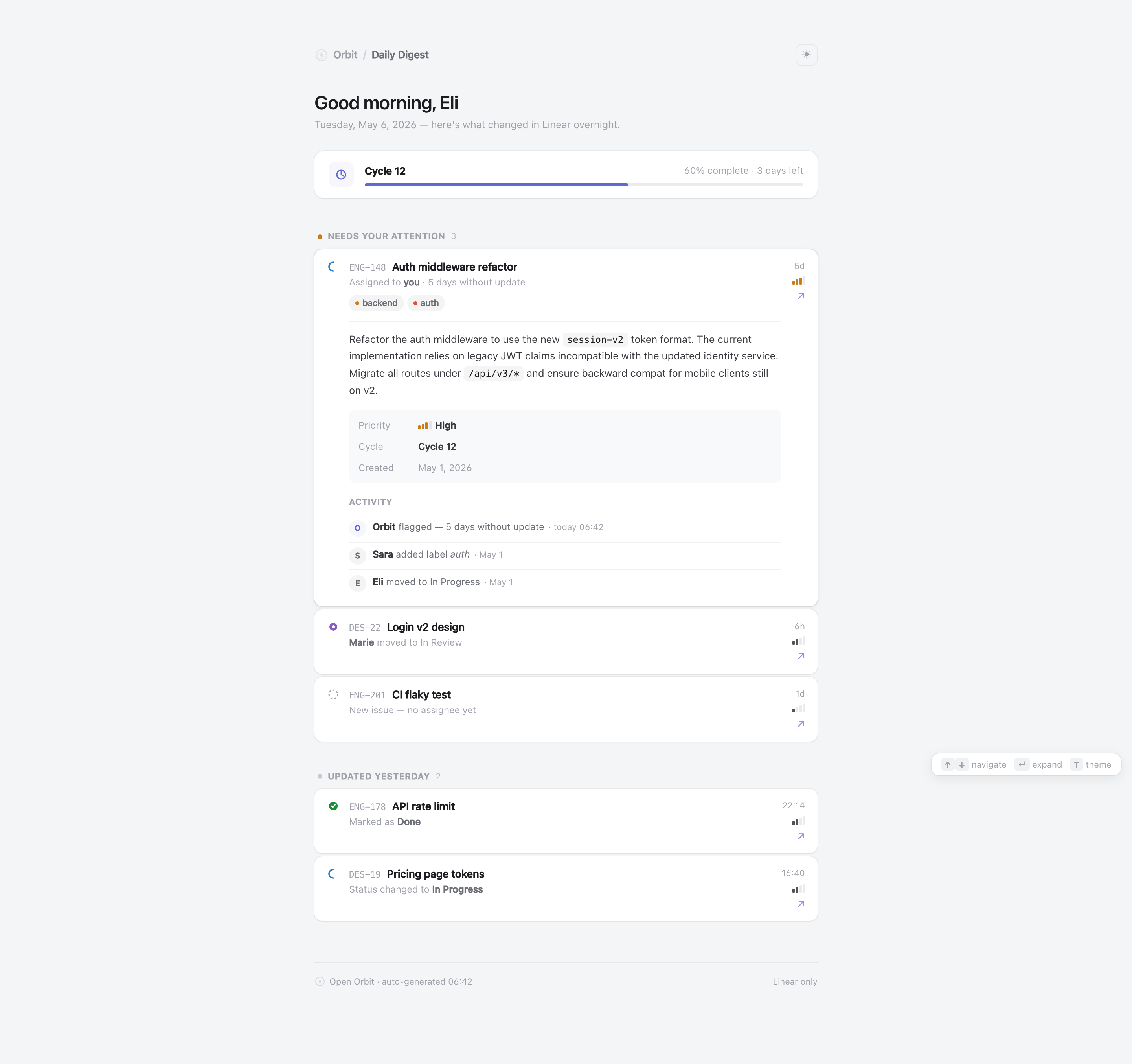1132x1064 pixels.
Task: Click 'Marked as Done' text
Action: tap(385, 822)
